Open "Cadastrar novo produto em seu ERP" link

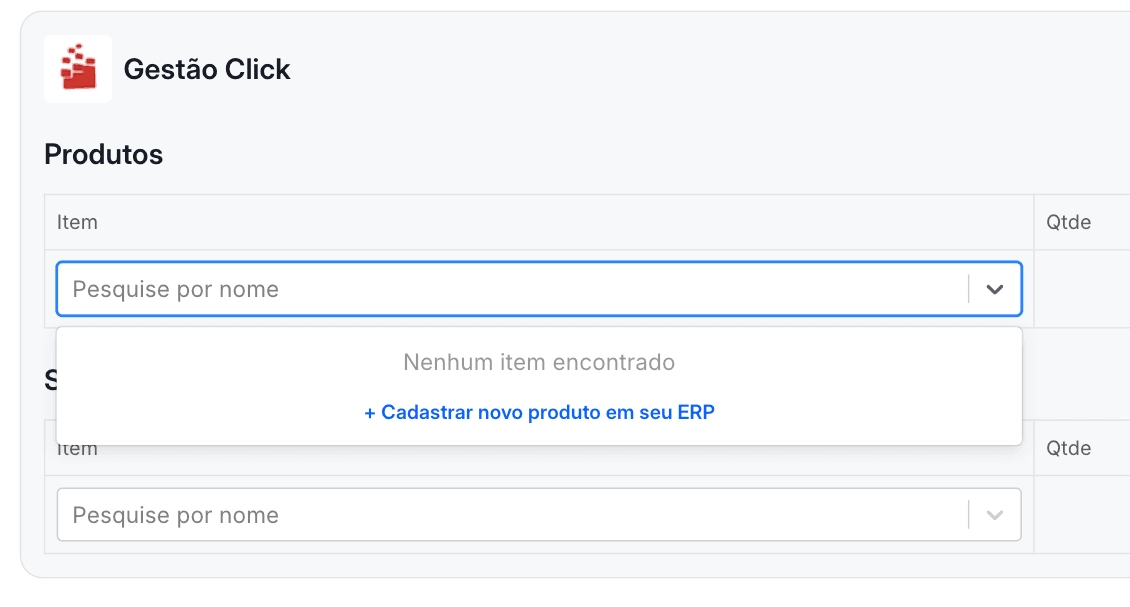(x=539, y=412)
